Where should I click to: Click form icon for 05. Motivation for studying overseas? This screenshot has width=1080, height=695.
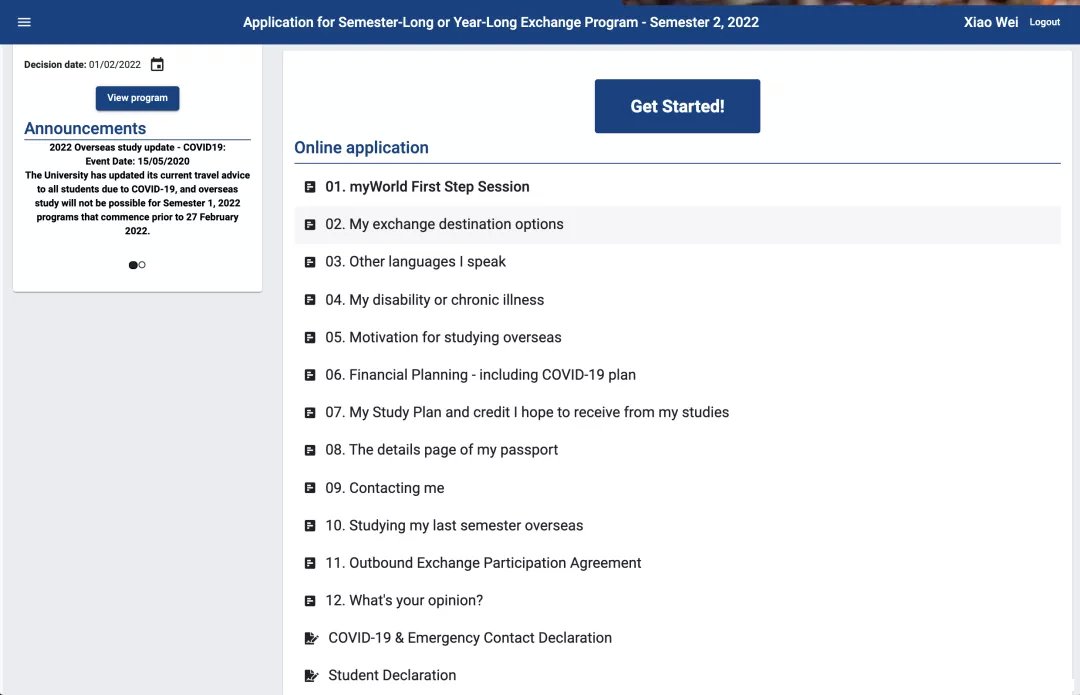click(x=310, y=338)
